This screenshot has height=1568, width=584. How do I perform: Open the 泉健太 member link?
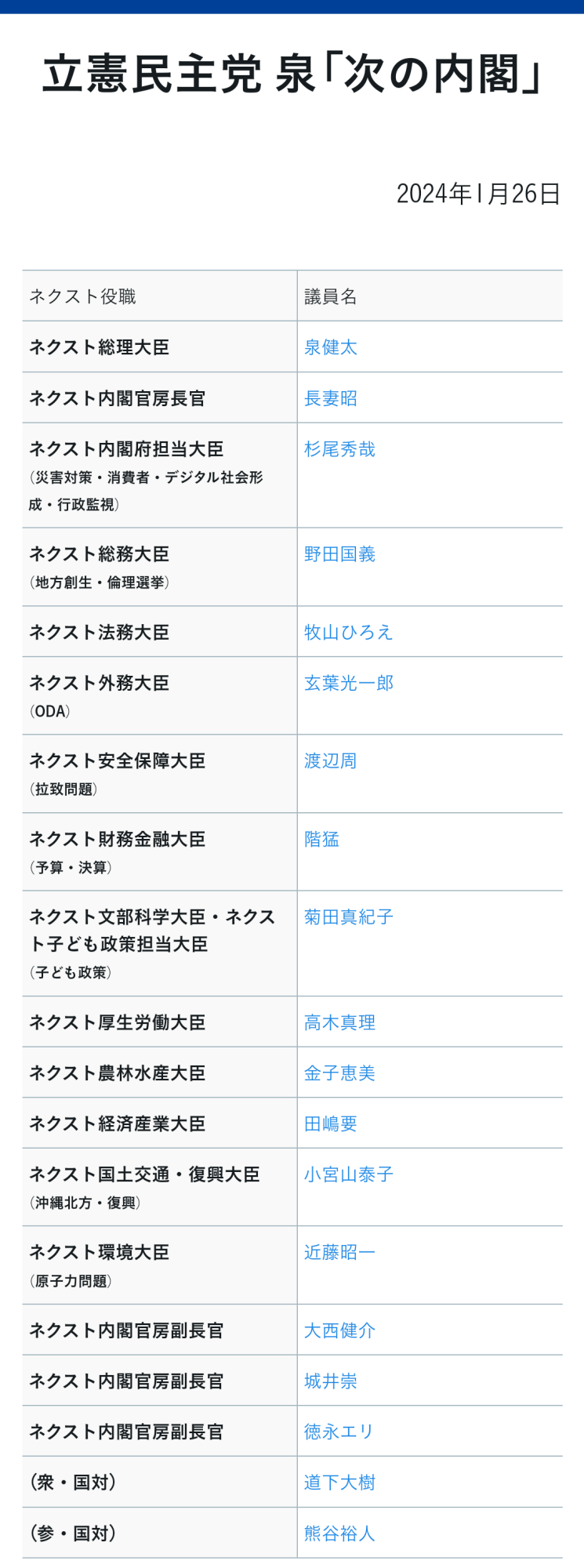(330, 347)
